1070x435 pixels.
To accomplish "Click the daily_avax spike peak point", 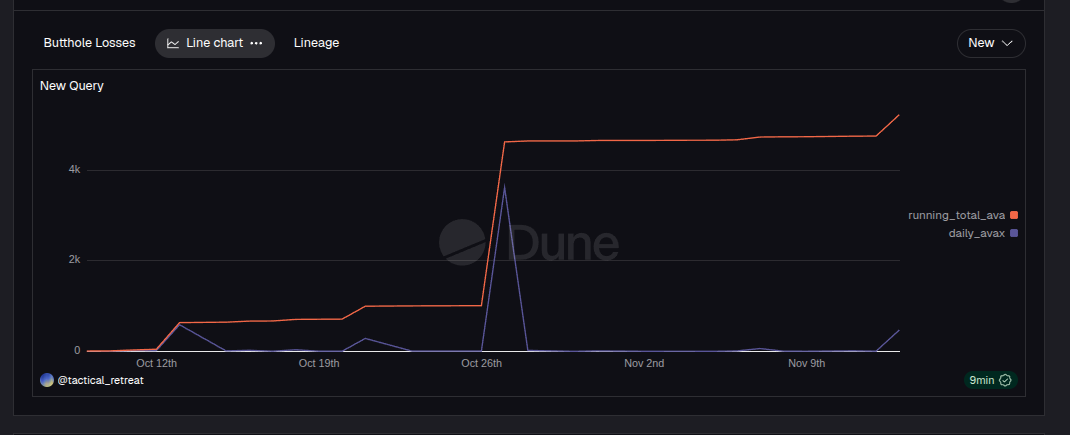I will tap(504, 186).
